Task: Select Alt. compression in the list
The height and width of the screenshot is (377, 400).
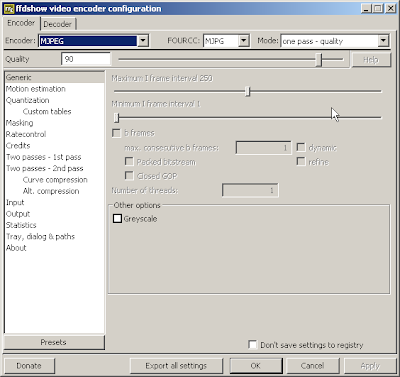Action: tap(54, 191)
